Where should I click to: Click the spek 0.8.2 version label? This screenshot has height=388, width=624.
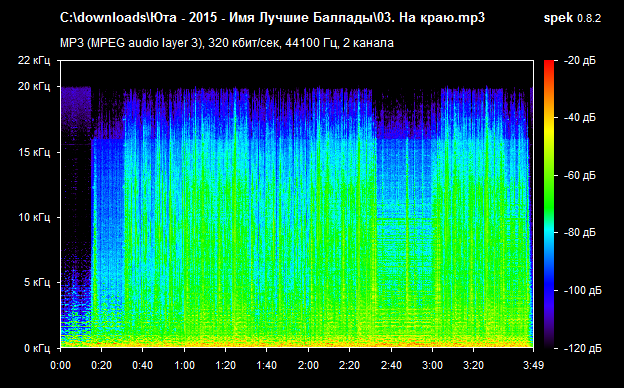[572, 18]
